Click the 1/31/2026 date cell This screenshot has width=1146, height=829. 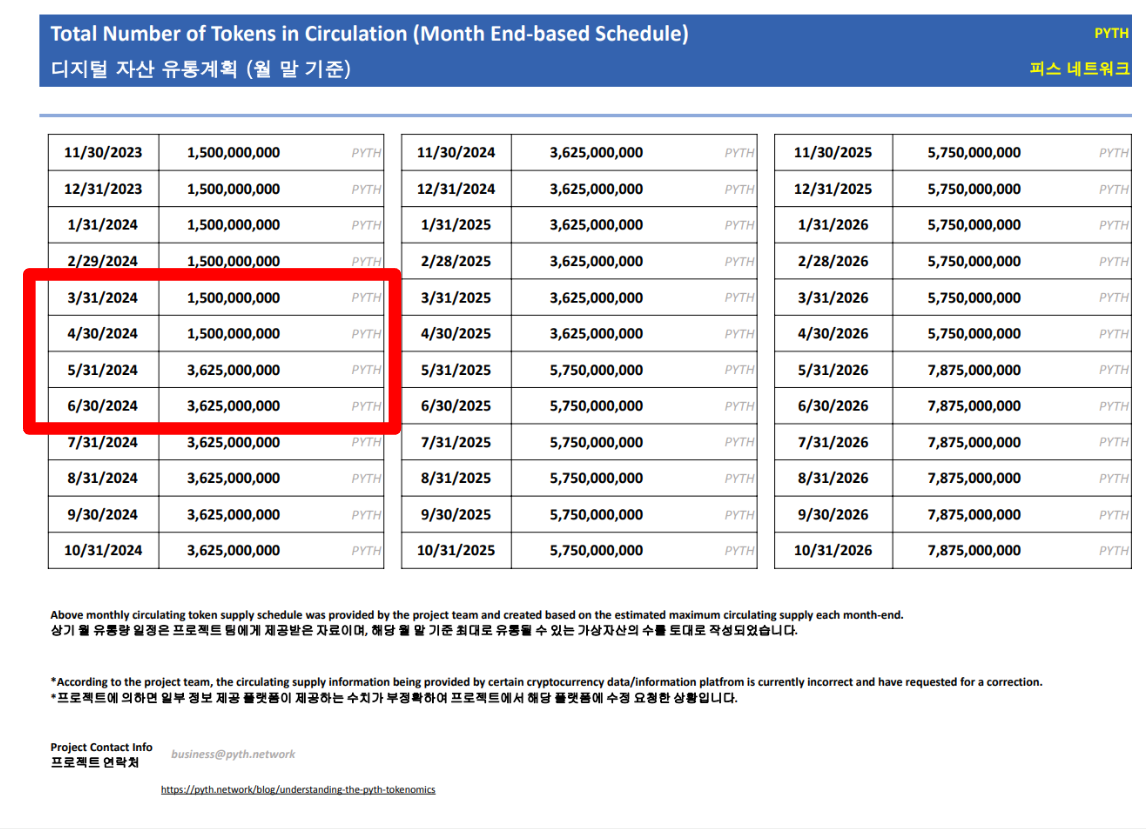833,225
